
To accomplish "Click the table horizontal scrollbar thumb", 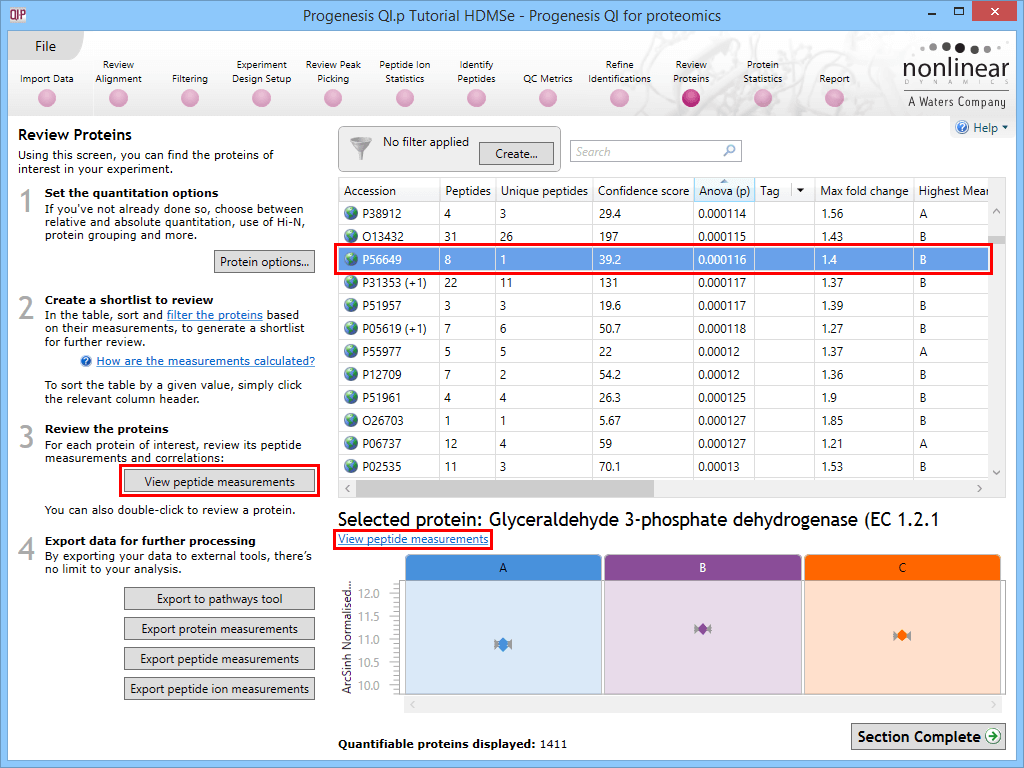I will (504, 488).
